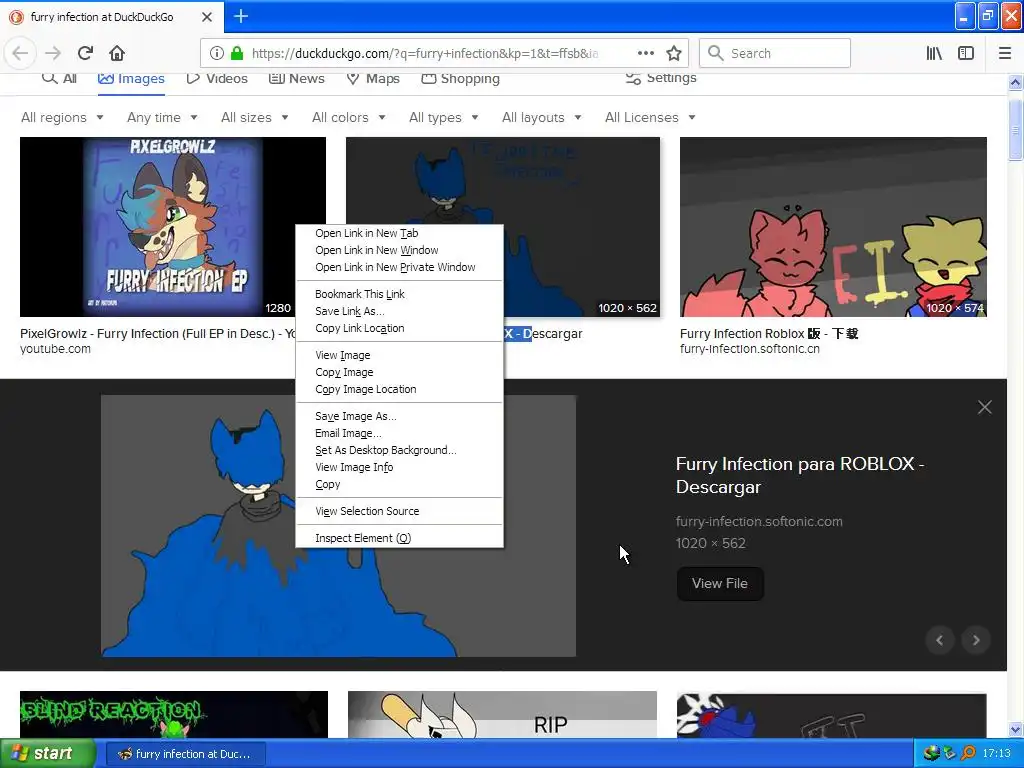Image resolution: width=1024 pixels, height=768 pixels.
Task: Select the Images tab
Action: coord(131,78)
